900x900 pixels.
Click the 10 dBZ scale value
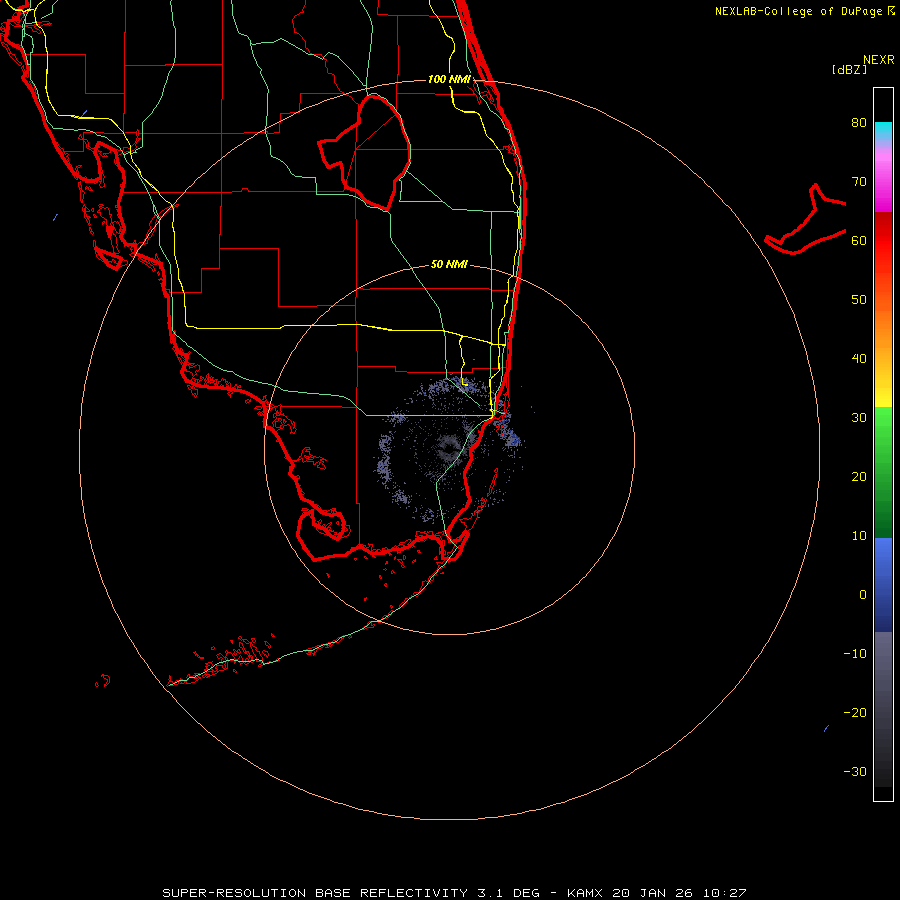(x=859, y=536)
